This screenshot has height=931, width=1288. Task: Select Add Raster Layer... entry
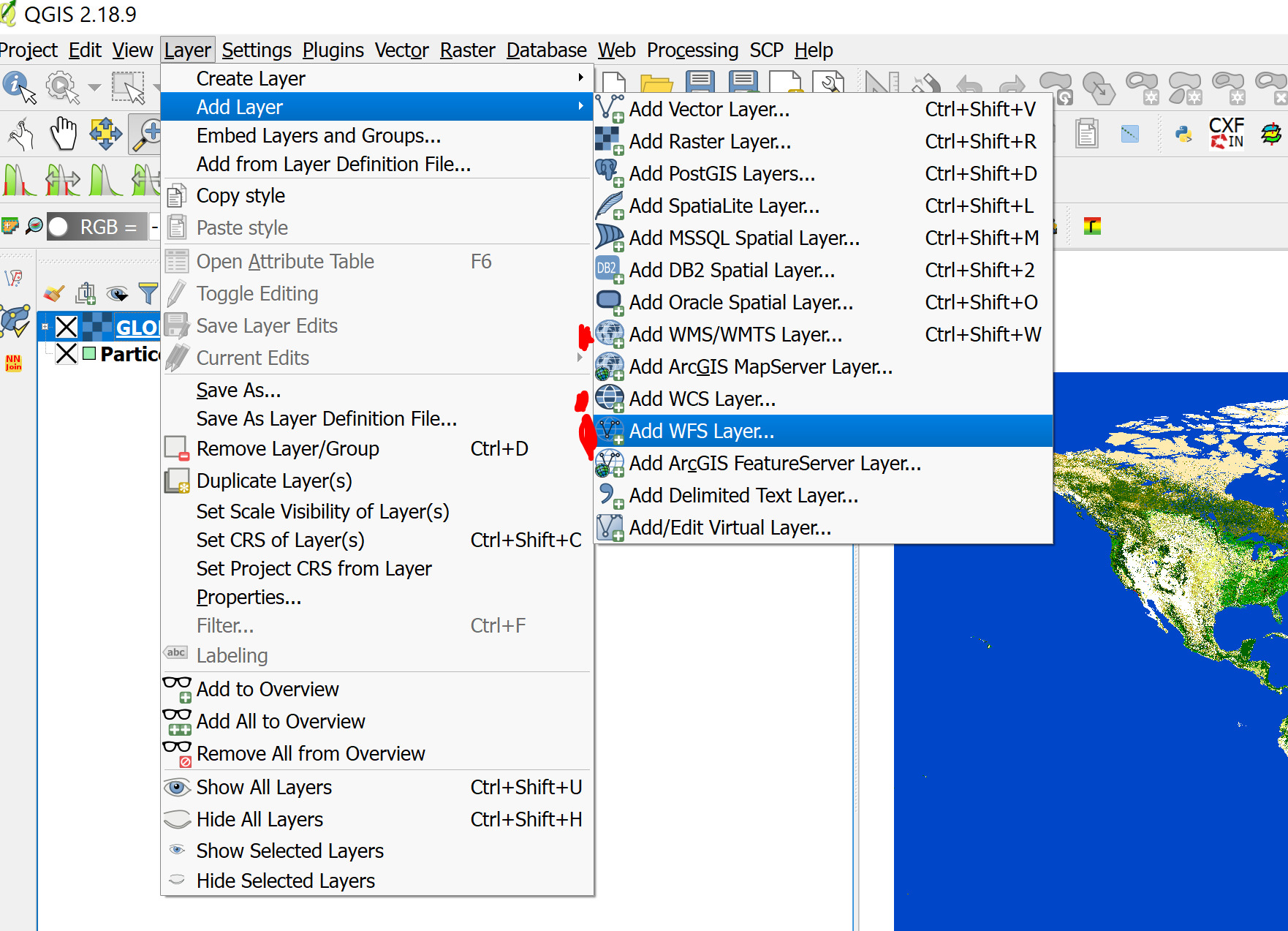click(823, 141)
